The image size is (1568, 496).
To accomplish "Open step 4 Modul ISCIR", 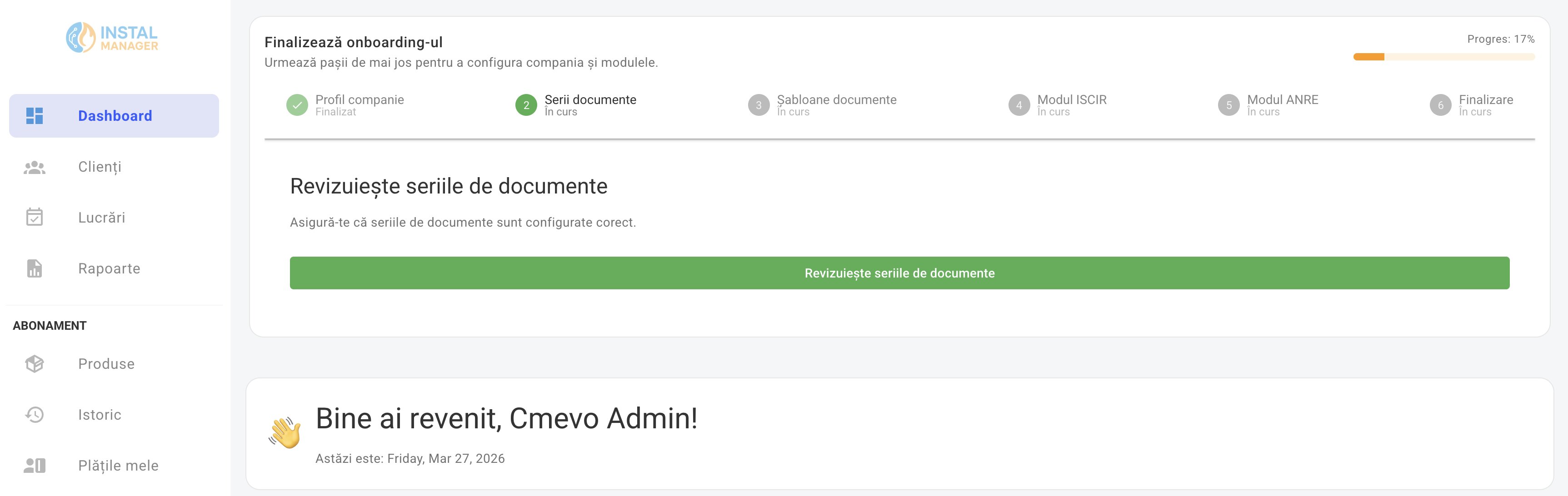I will pos(1019,104).
